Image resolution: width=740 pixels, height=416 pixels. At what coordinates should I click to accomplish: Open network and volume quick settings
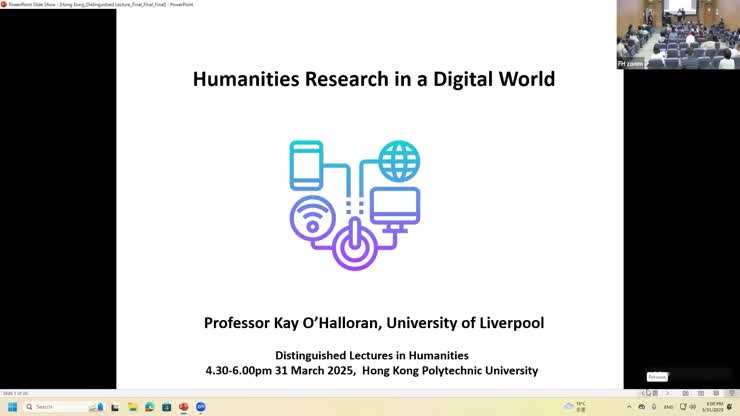[x=688, y=407]
